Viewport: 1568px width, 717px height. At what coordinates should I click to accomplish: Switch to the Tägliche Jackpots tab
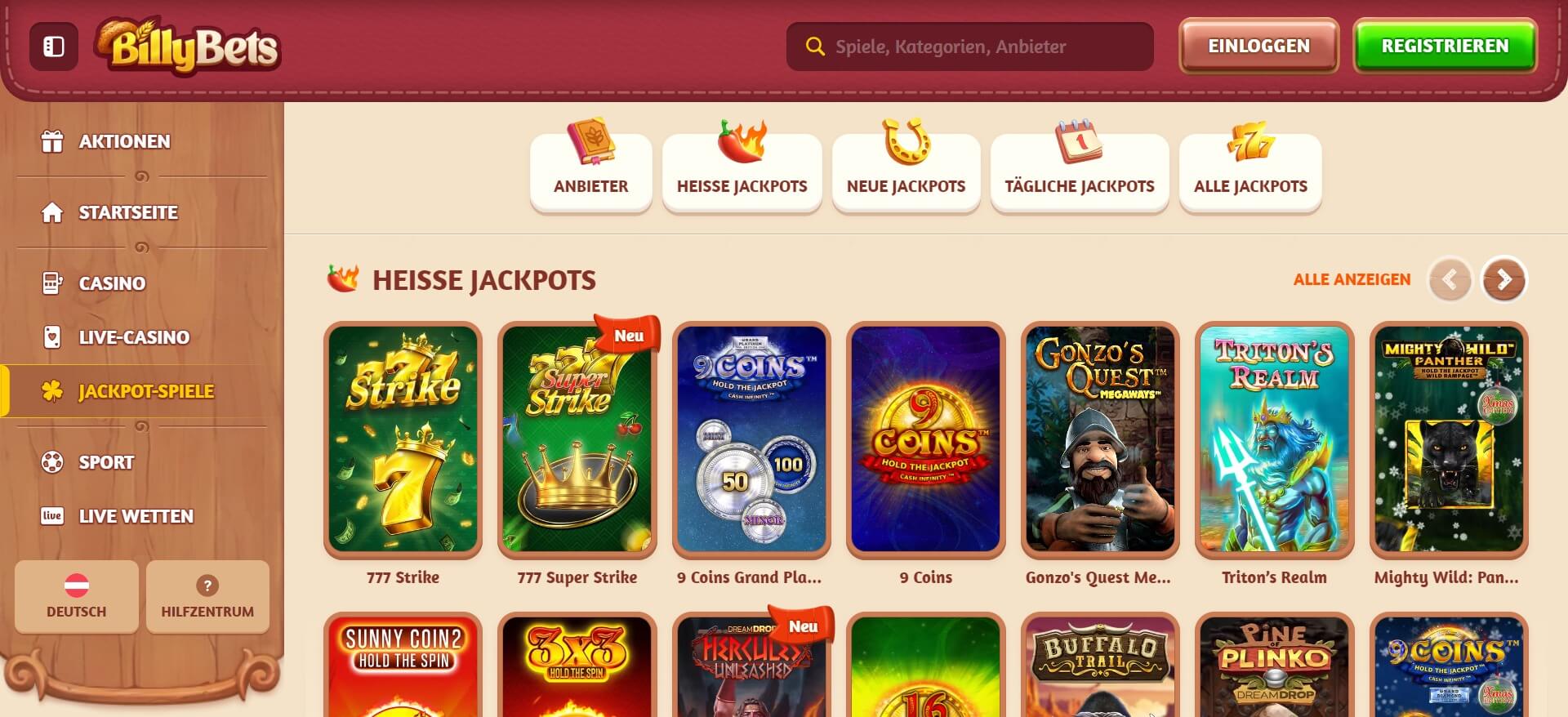point(1080,172)
